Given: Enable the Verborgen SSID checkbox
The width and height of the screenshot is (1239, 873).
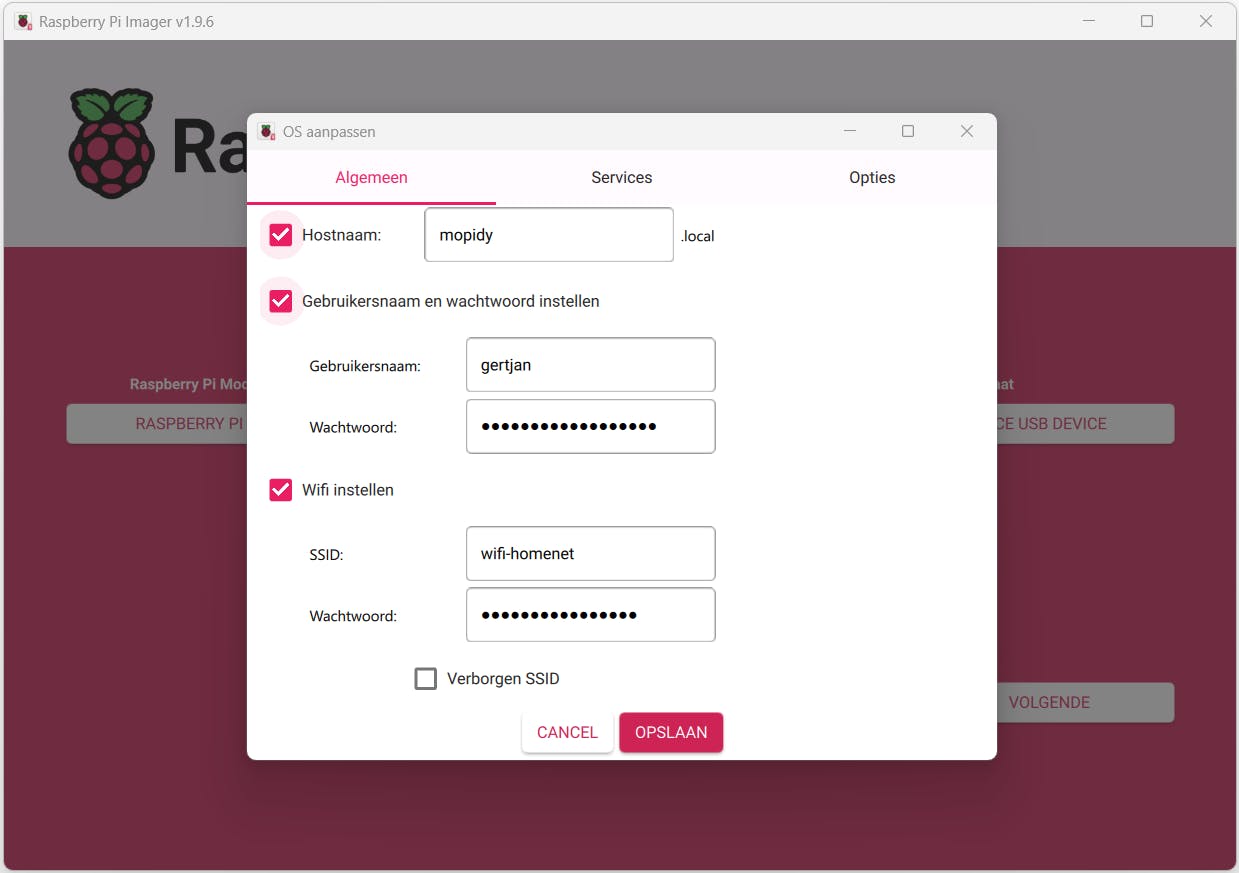Looking at the screenshot, I should (x=426, y=679).
